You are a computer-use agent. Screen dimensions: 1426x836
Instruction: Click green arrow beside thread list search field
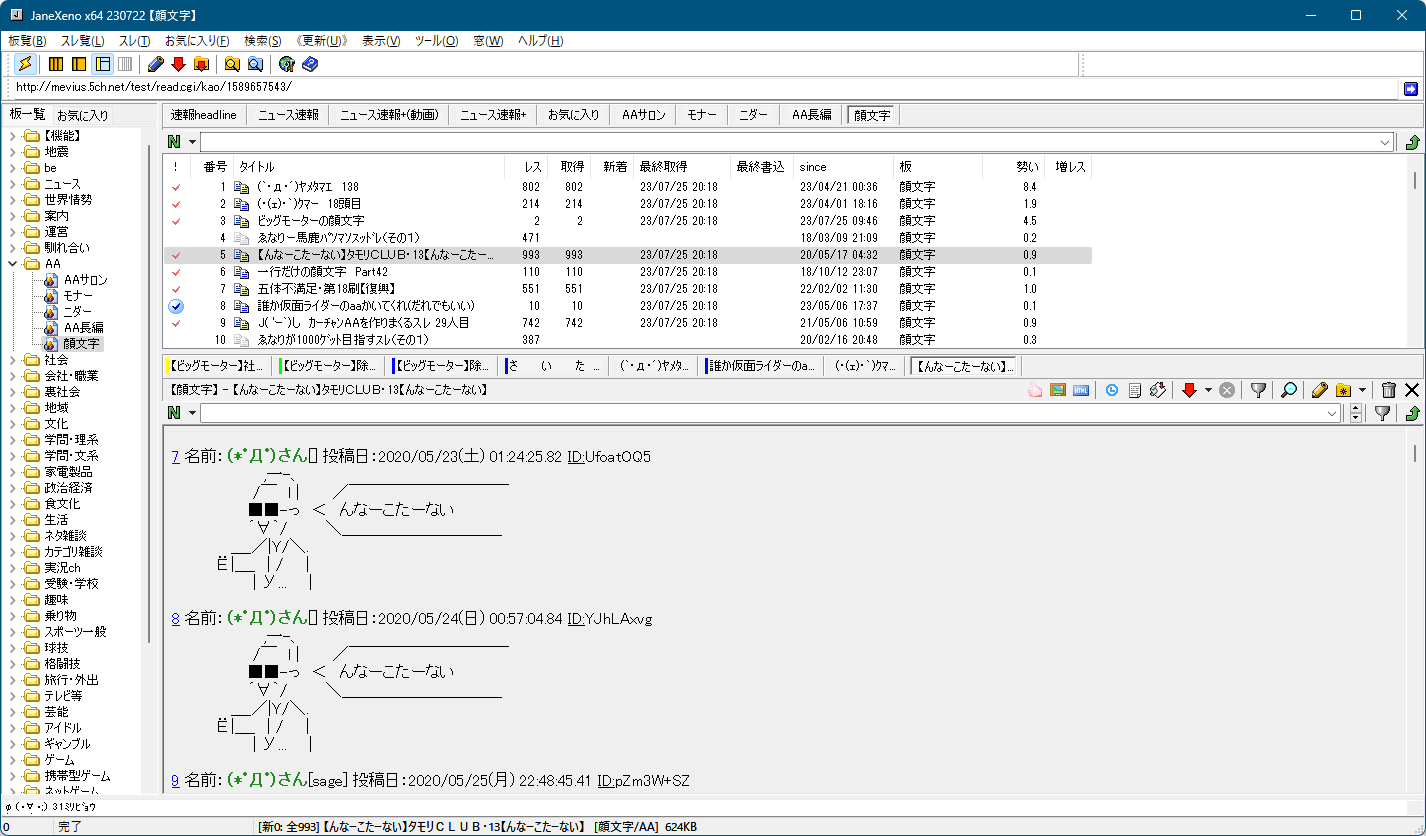(1412, 142)
